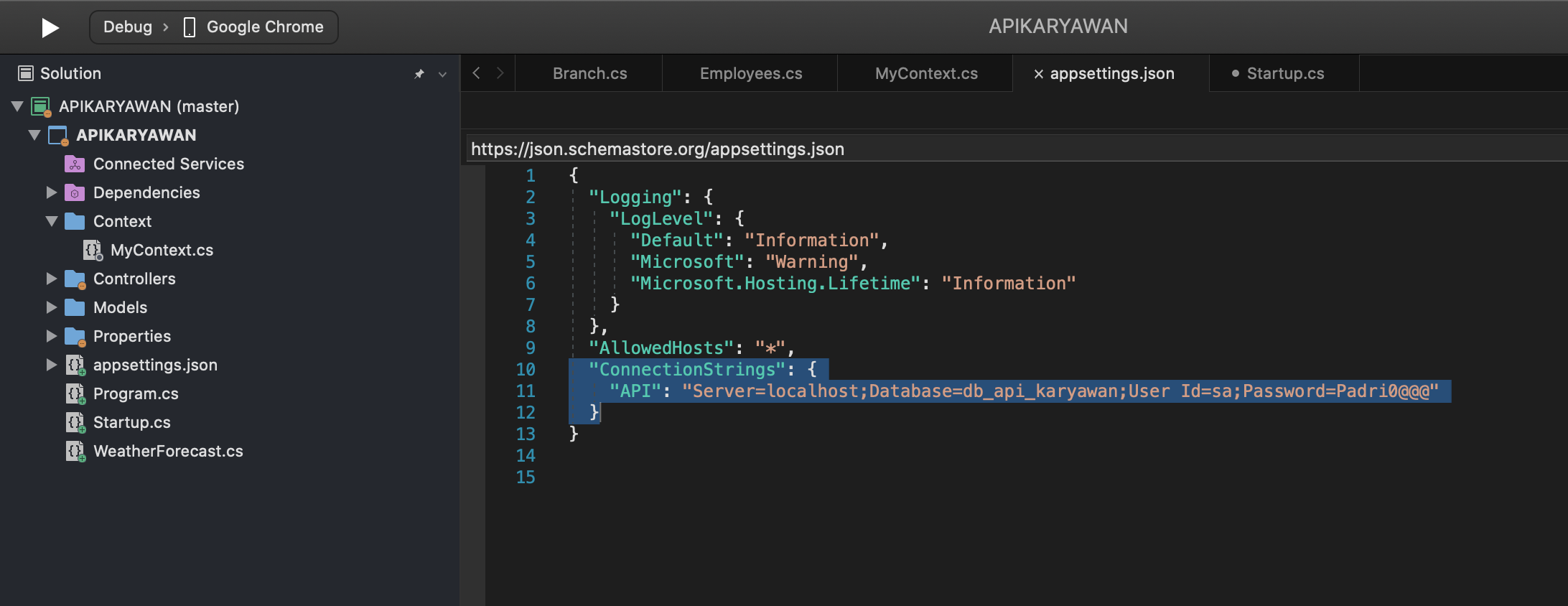Select Program.cs in the solution tree
Screen dimensions: 1568x606
pyautogui.click(x=136, y=393)
